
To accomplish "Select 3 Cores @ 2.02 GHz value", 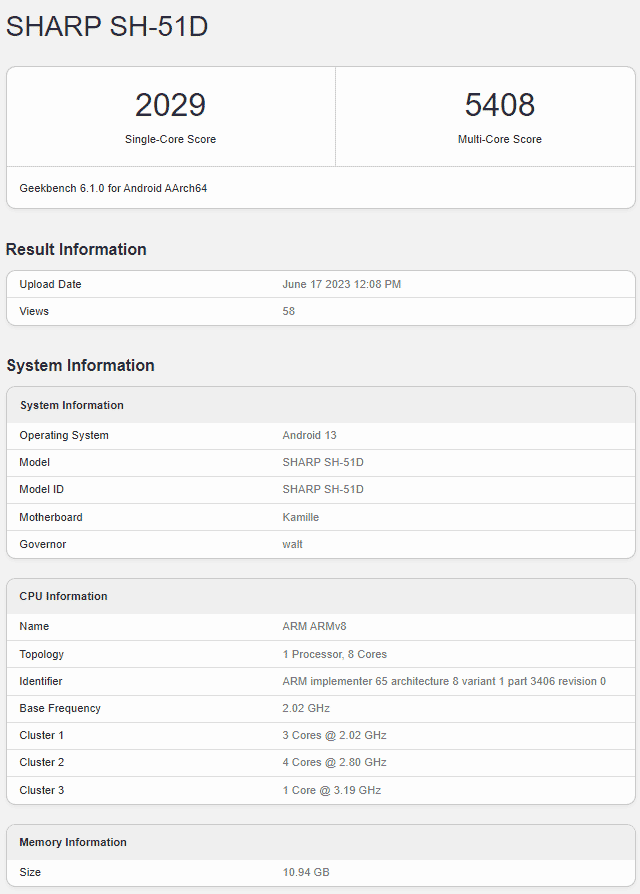I will [x=335, y=735].
